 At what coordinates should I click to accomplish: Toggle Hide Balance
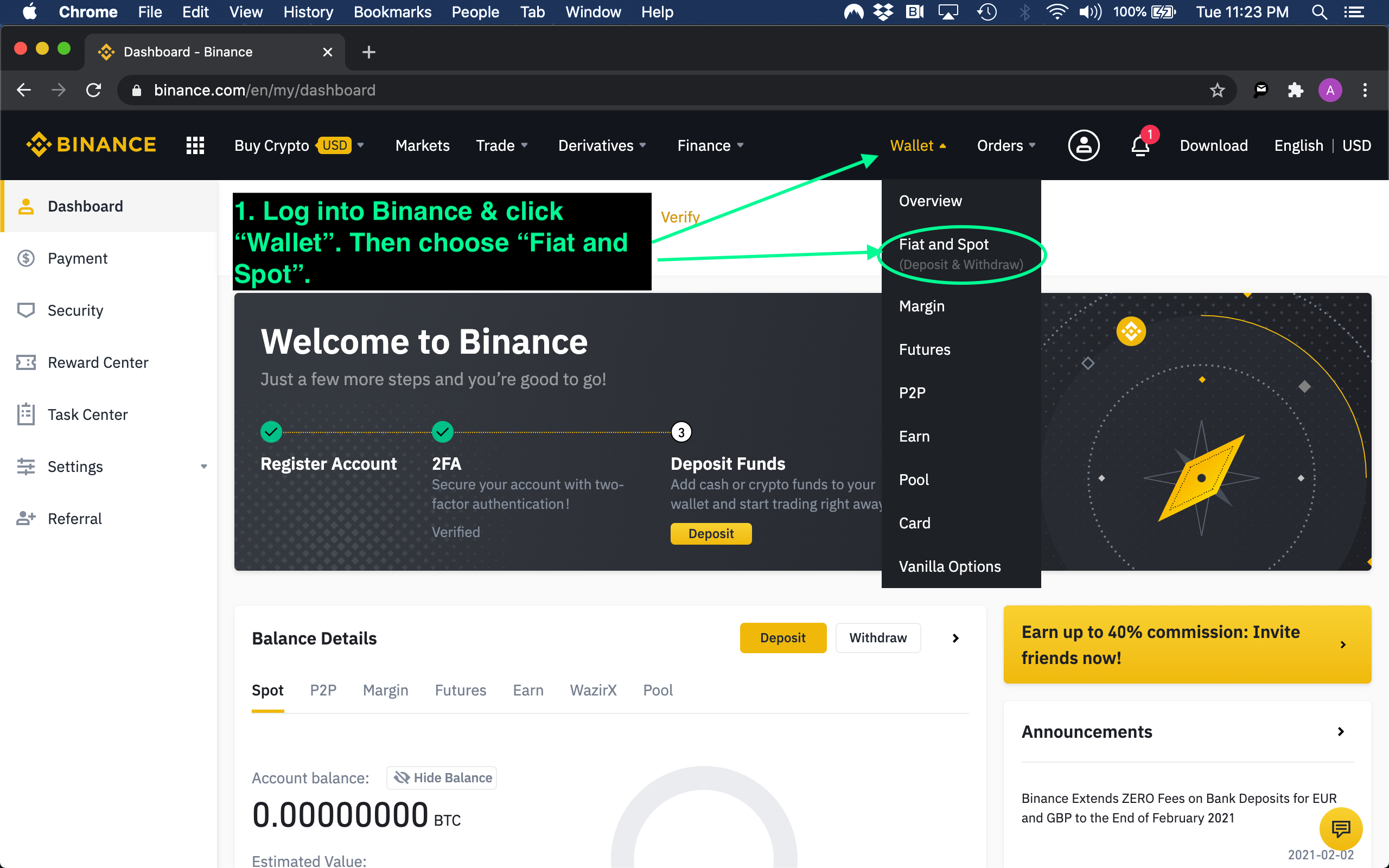pos(441,778)
